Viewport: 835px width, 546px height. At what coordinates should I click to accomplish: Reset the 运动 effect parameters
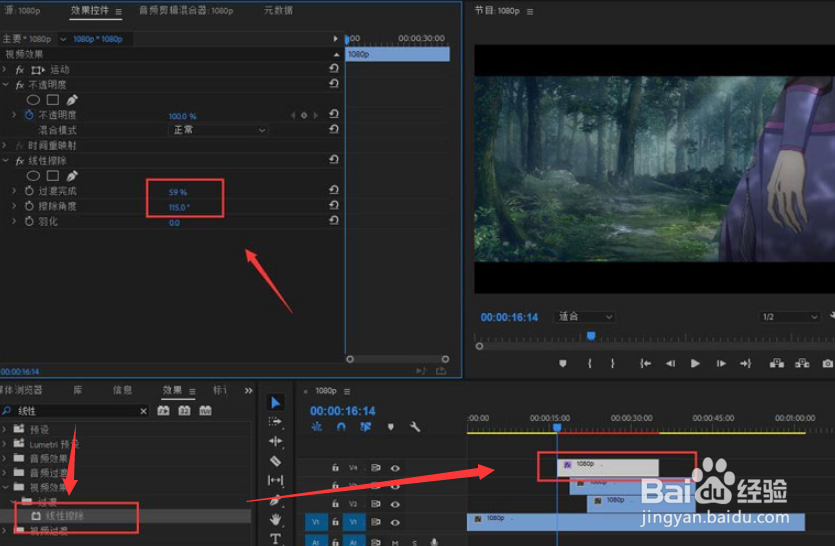pyautogui.click(x=334, y=69)
